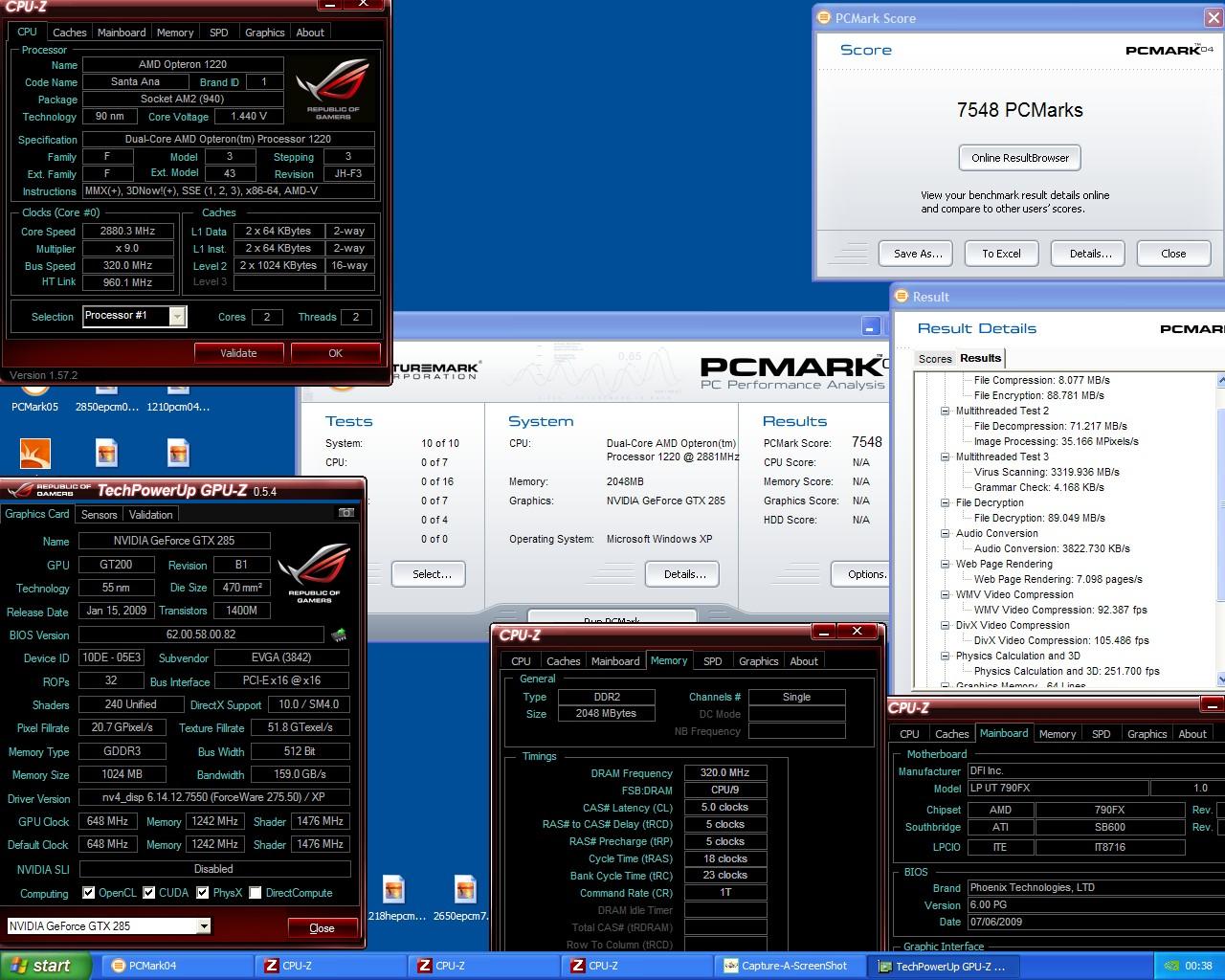The image size is (1225, 980).
Task: Select Virus Scanning: 3319.936 MB/s result row
Action: pos(1046,472)
